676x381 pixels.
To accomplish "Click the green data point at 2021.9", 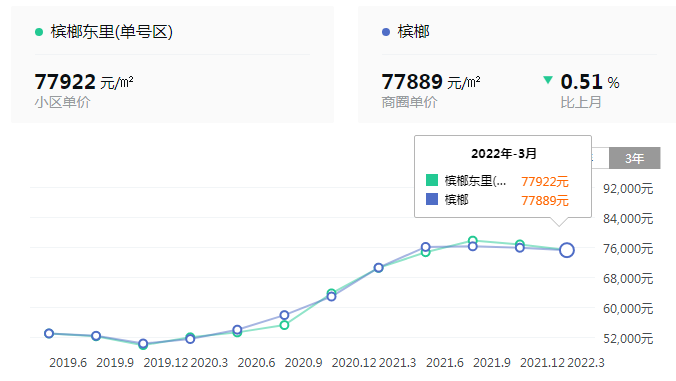I will point(473,240).
